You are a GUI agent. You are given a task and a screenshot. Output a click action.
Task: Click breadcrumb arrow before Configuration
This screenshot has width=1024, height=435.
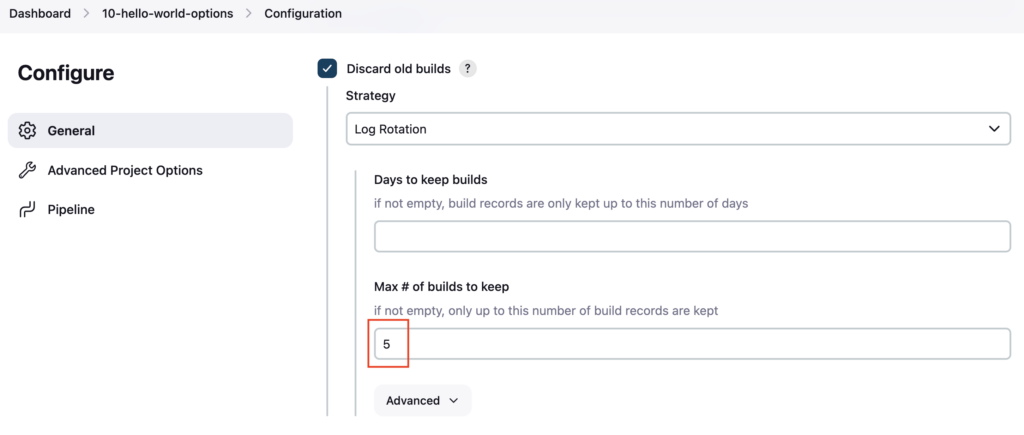tap(248, 14)
